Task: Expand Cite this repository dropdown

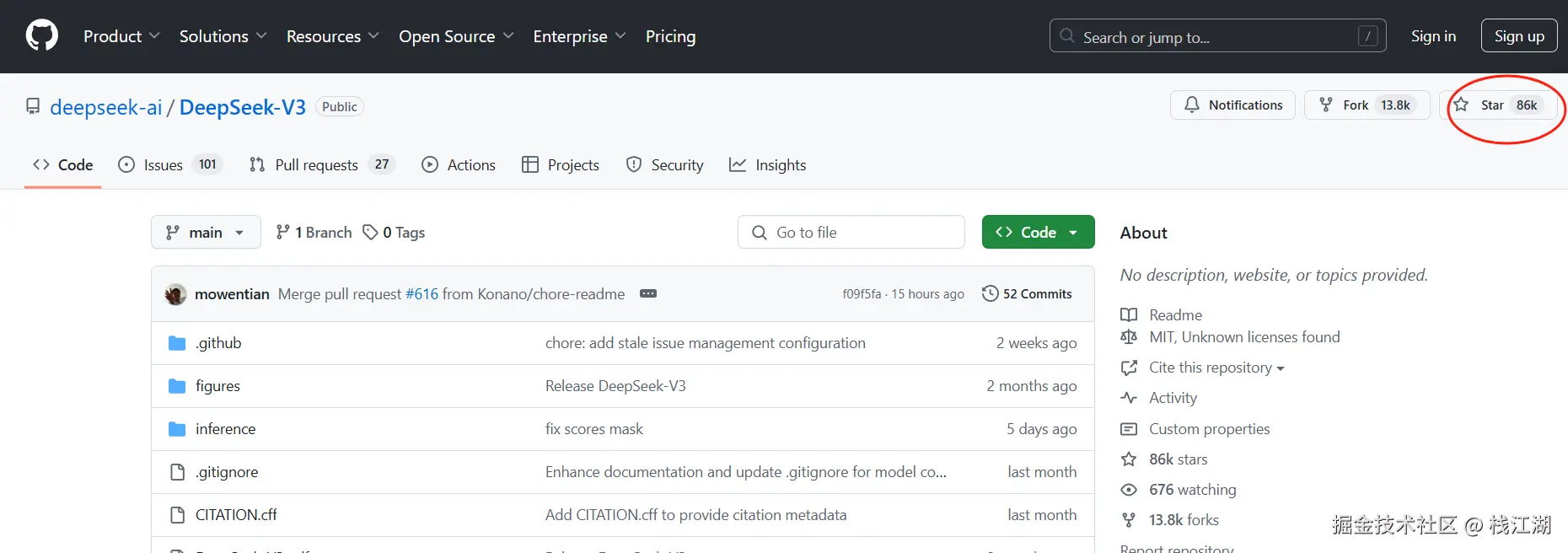Action: pos(1216,368)
